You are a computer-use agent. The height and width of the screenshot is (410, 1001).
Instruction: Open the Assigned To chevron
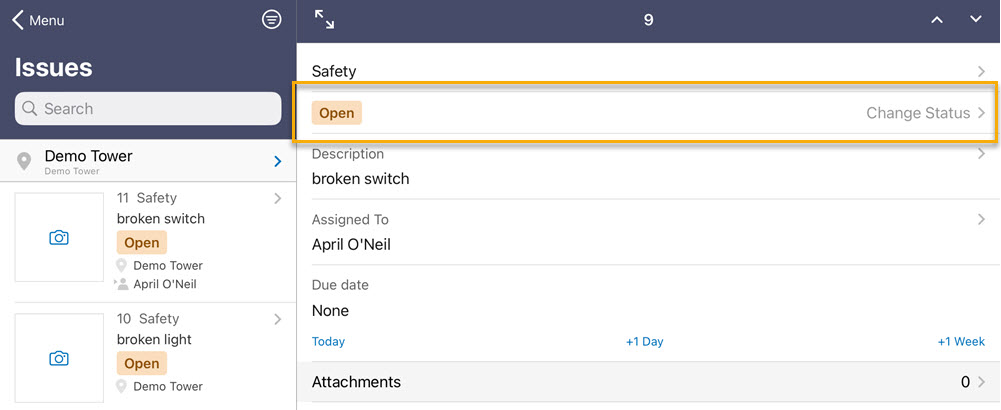pyautogui.click(x=982, y=219)
